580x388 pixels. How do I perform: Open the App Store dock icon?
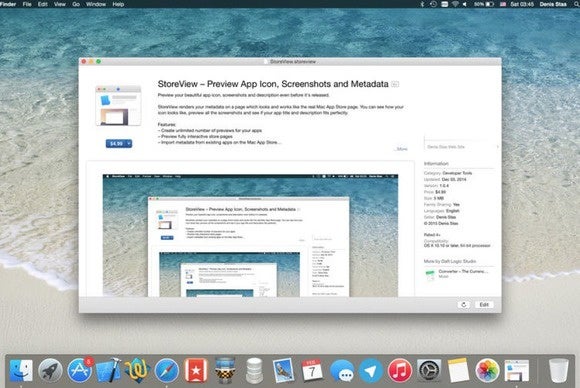click(x=80, y=370)
